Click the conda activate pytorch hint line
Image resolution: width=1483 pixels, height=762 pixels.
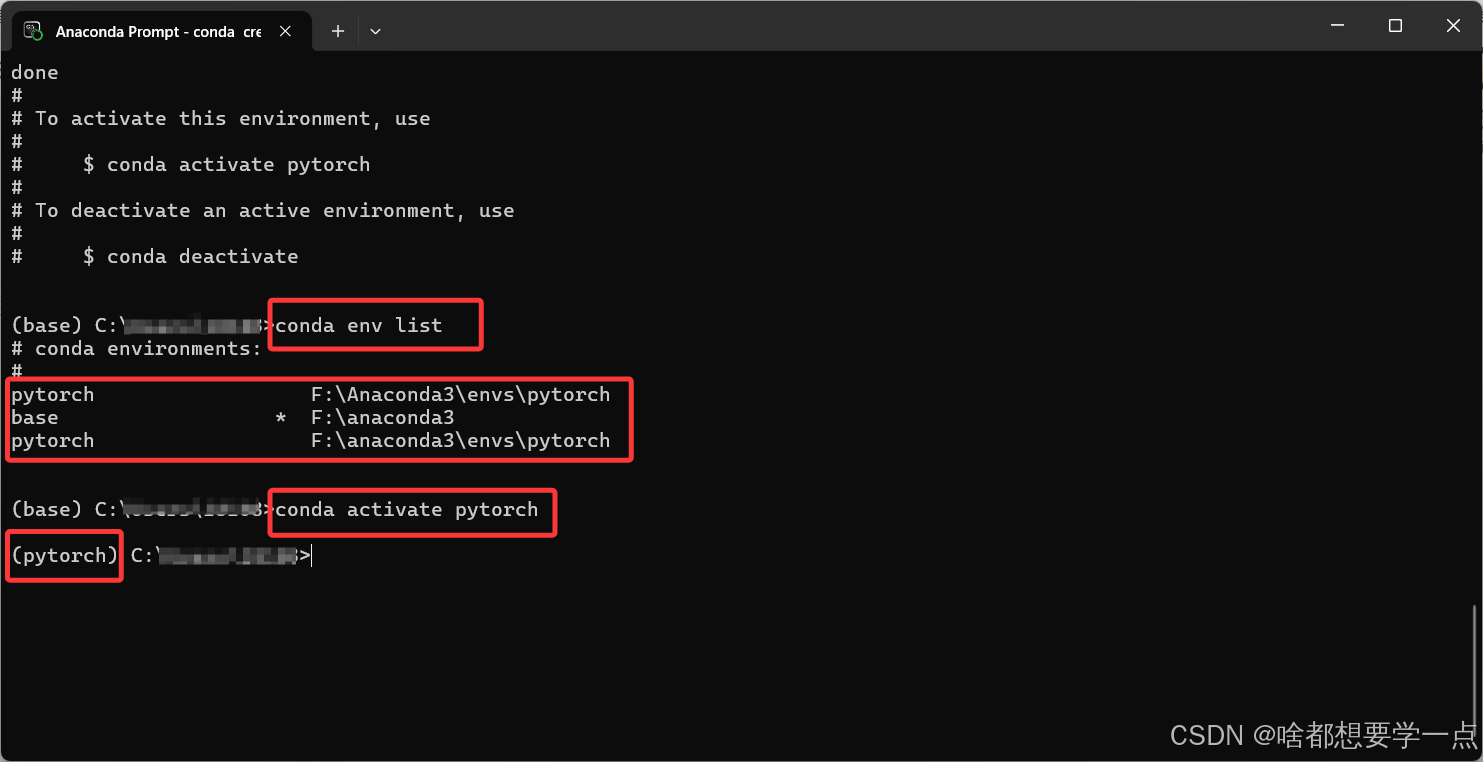227,163
